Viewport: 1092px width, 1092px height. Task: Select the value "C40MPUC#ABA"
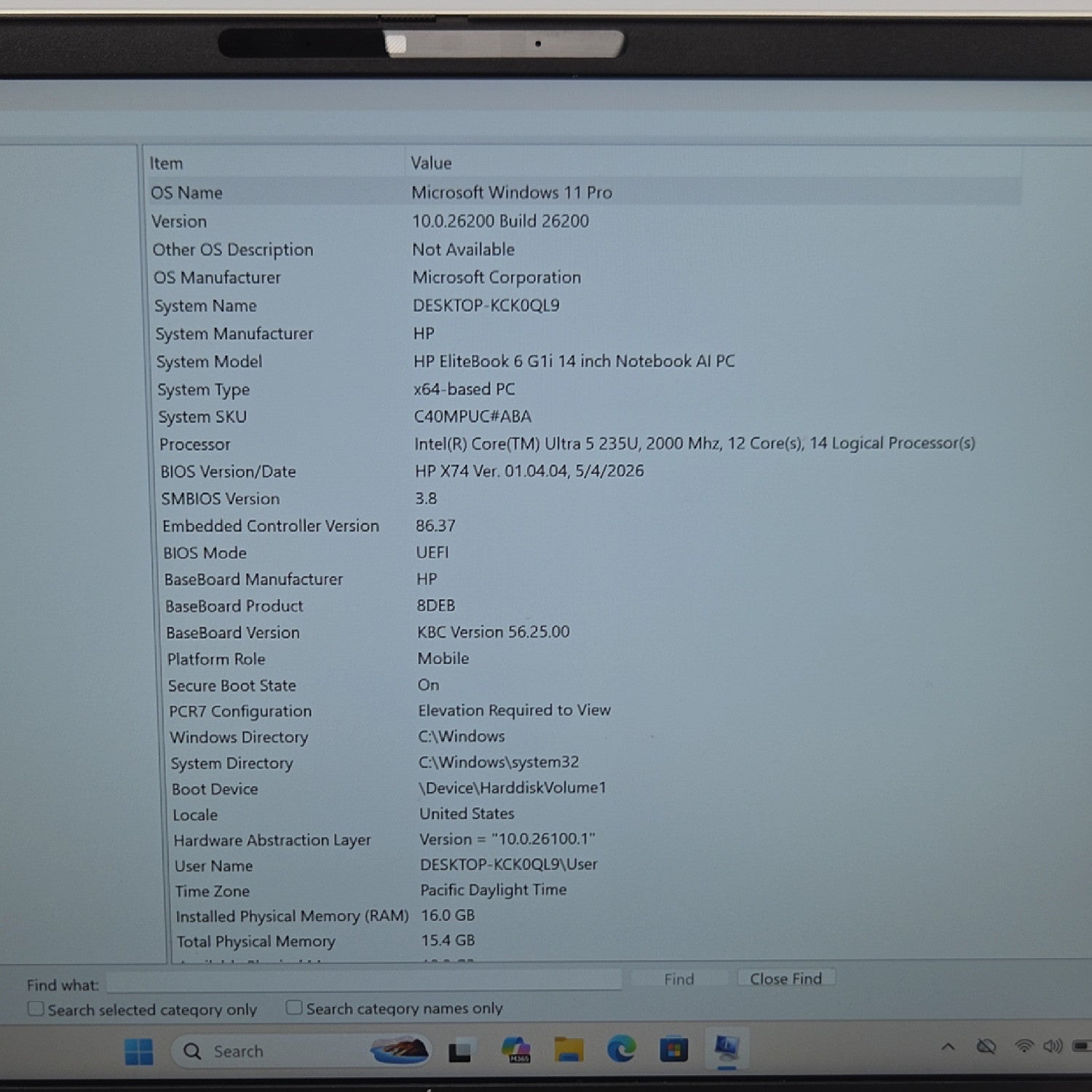pyautogui.click(x=472, y=416)
